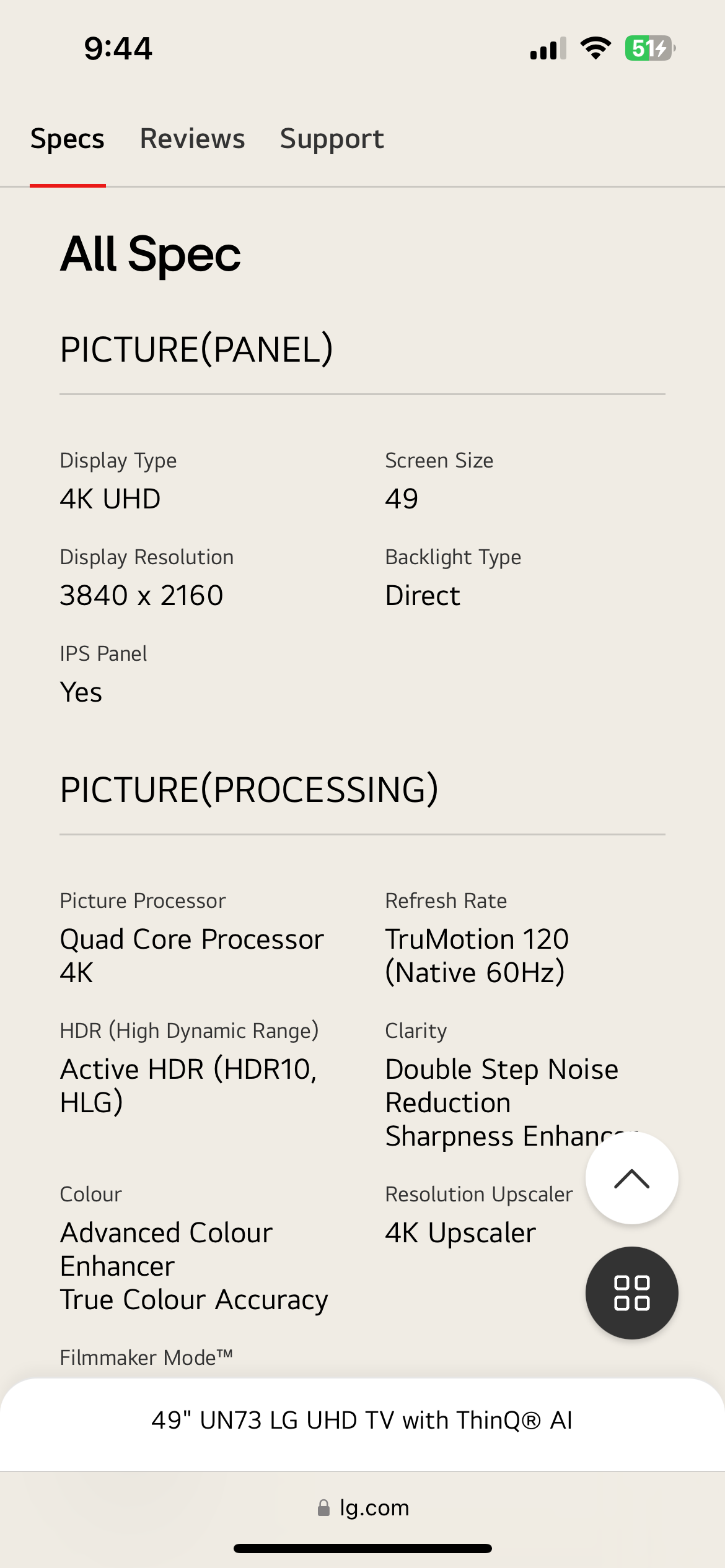725x1568 pixels.
Task: Tap the scroll-to-top chevron button
Action: (631, 1178)
